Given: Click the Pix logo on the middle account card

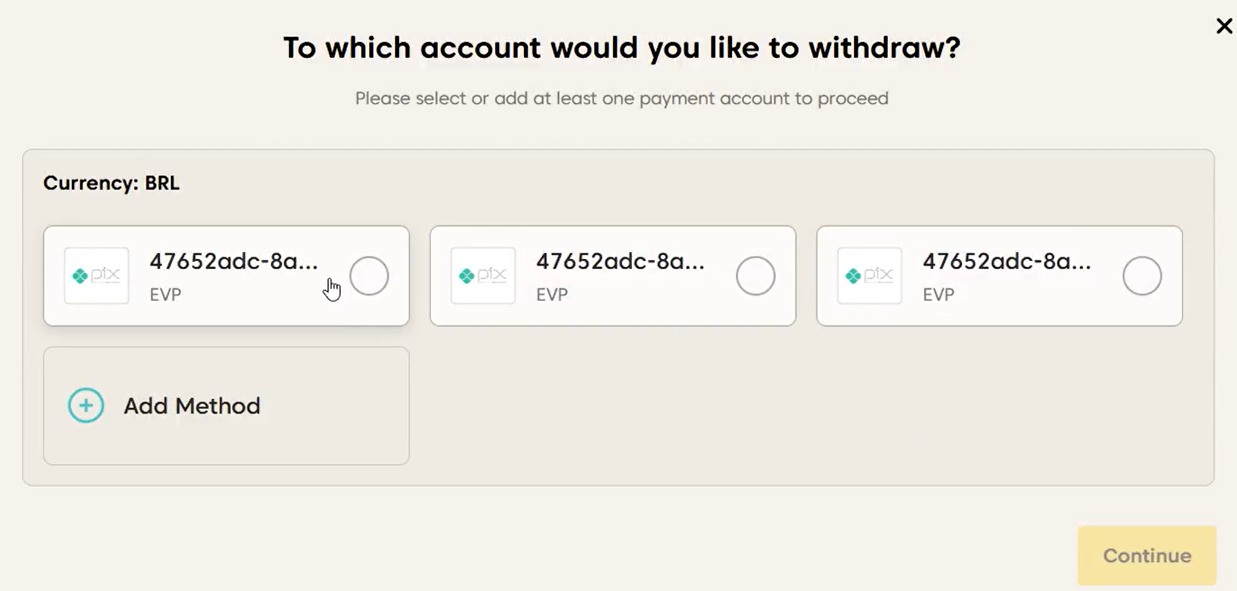Looking at the screenshot, I should 483,276.
